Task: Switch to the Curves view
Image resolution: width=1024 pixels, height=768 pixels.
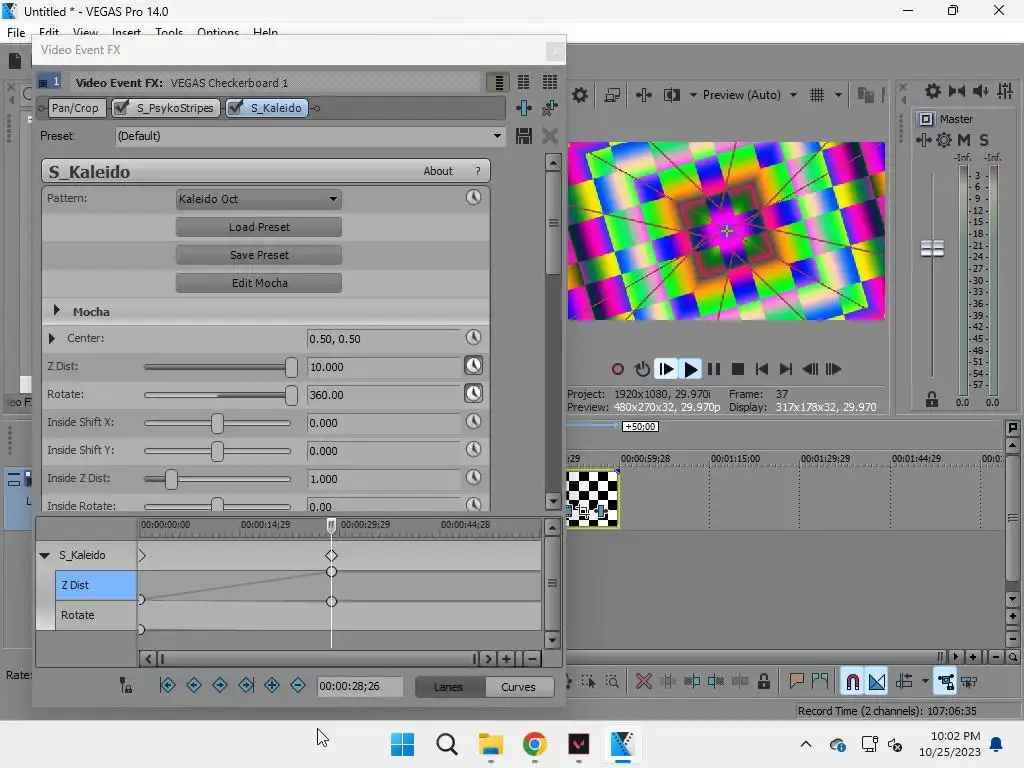Action: (519, 687)
